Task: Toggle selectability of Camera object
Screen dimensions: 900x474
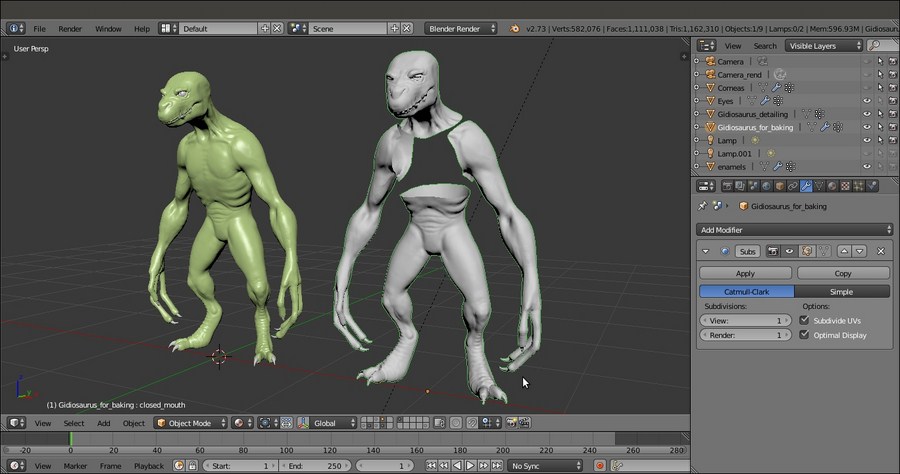Action: click(880, 61)
